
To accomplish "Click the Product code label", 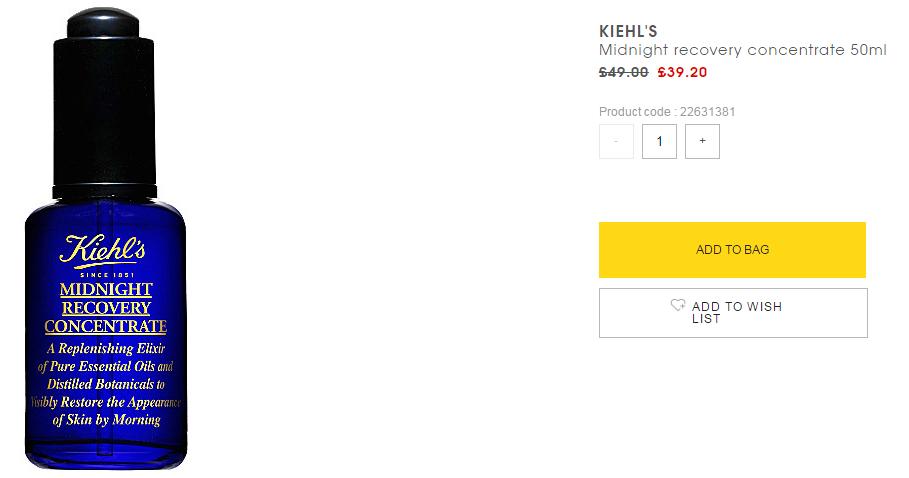I will point(637,112).
